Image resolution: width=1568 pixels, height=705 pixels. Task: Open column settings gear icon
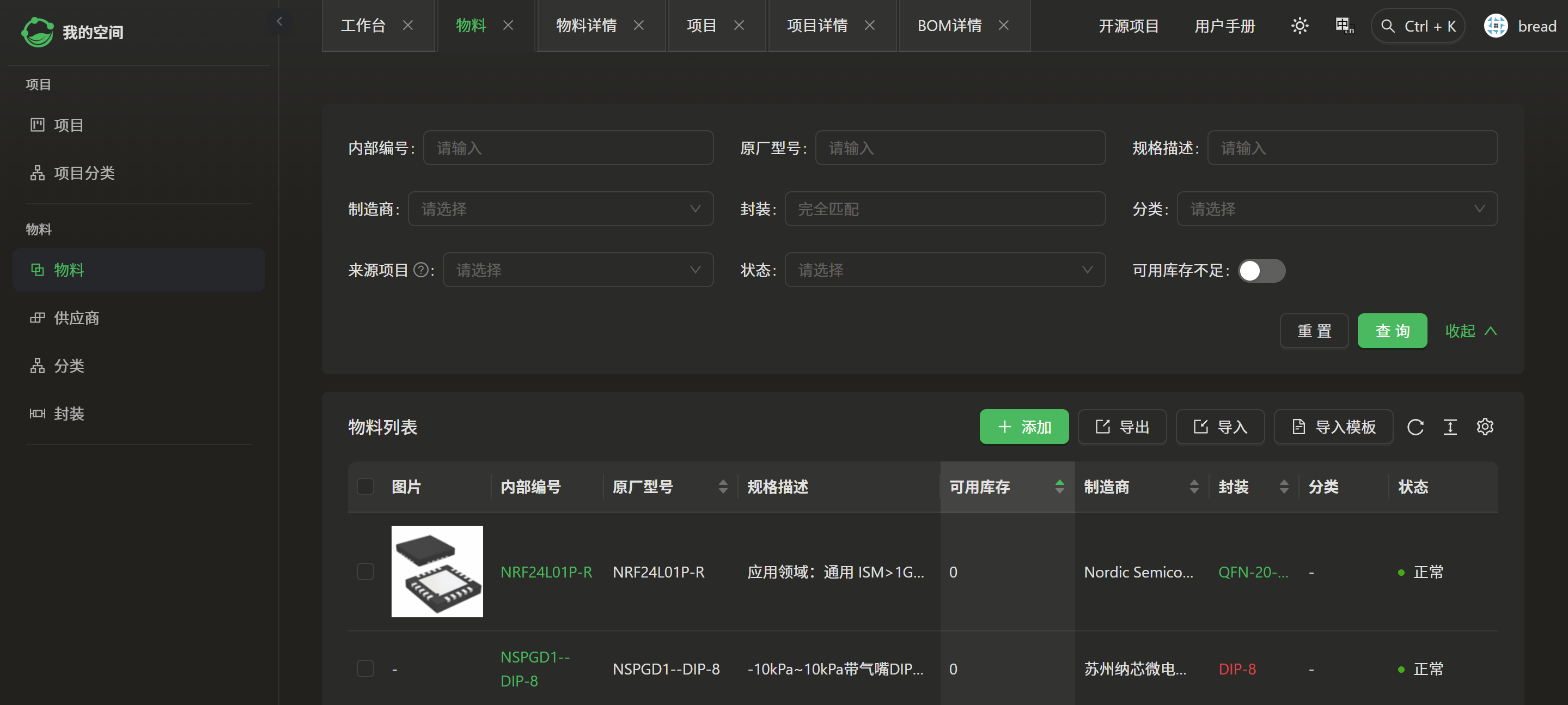click(1485, 427)
